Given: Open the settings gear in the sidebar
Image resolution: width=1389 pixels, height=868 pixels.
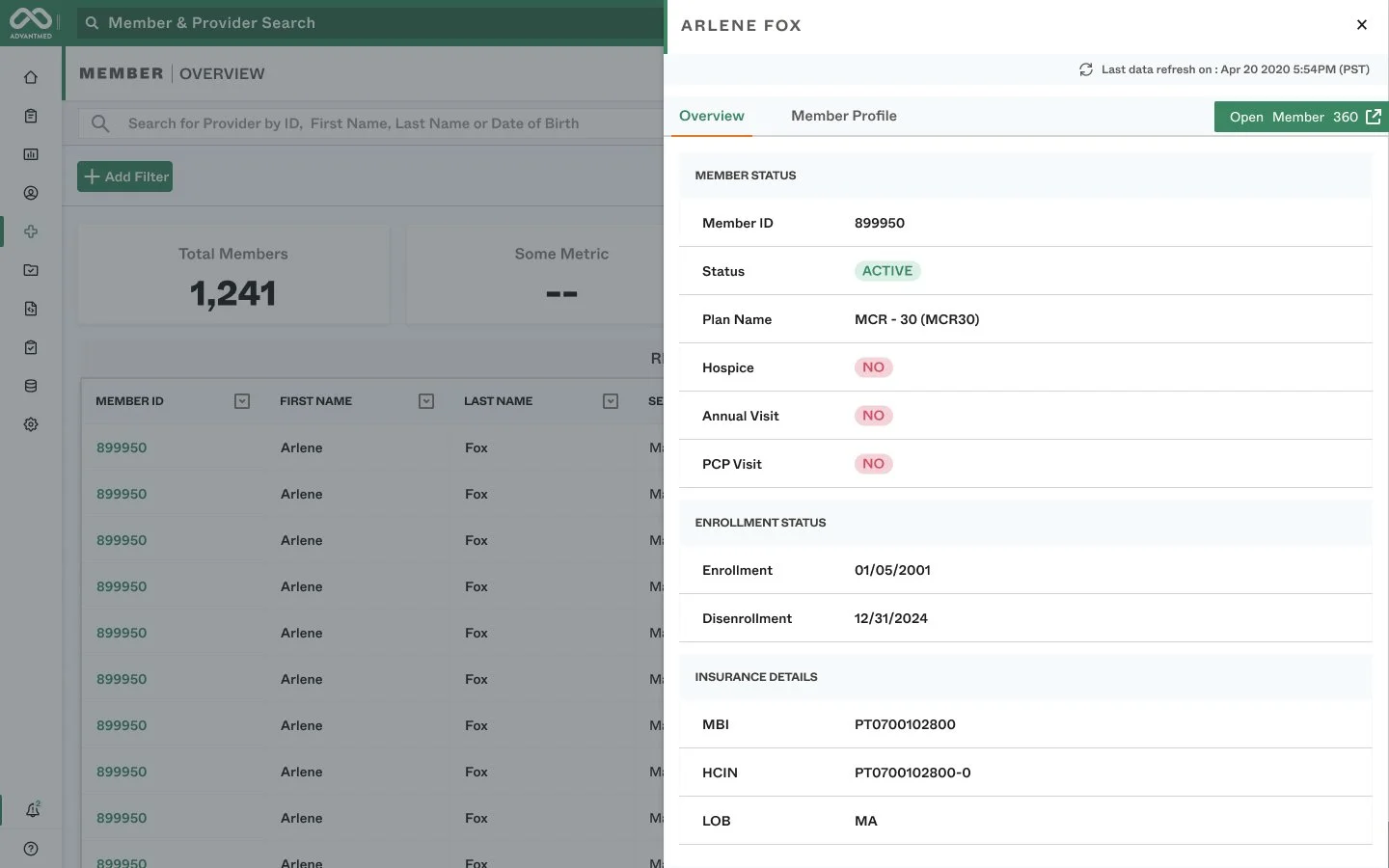Looking at the screenshot, I should tap(31, 424).
